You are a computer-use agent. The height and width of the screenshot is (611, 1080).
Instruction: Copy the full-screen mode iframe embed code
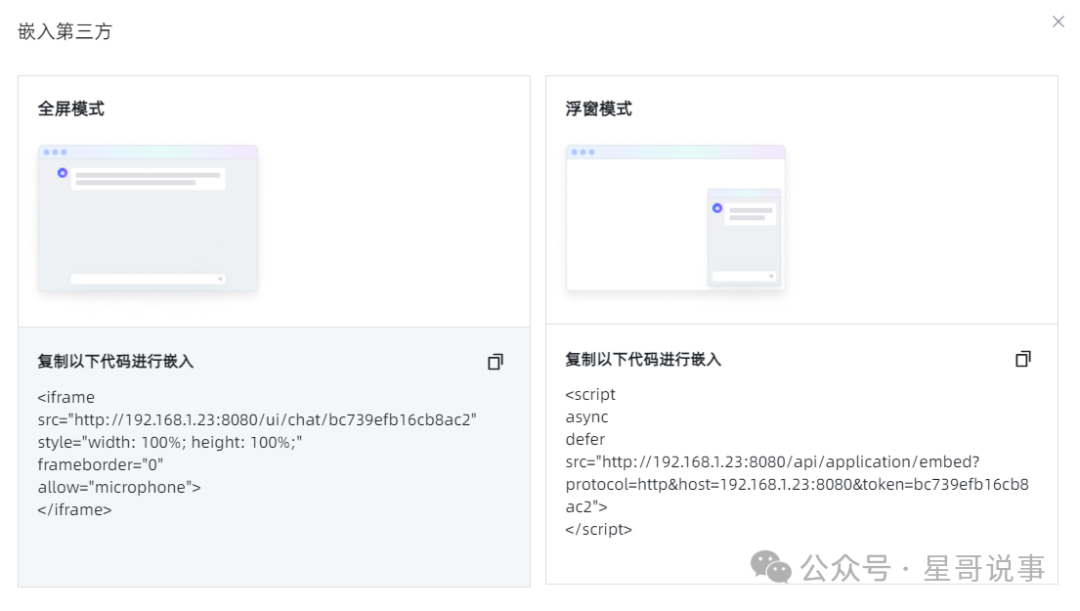pos(495,362)
